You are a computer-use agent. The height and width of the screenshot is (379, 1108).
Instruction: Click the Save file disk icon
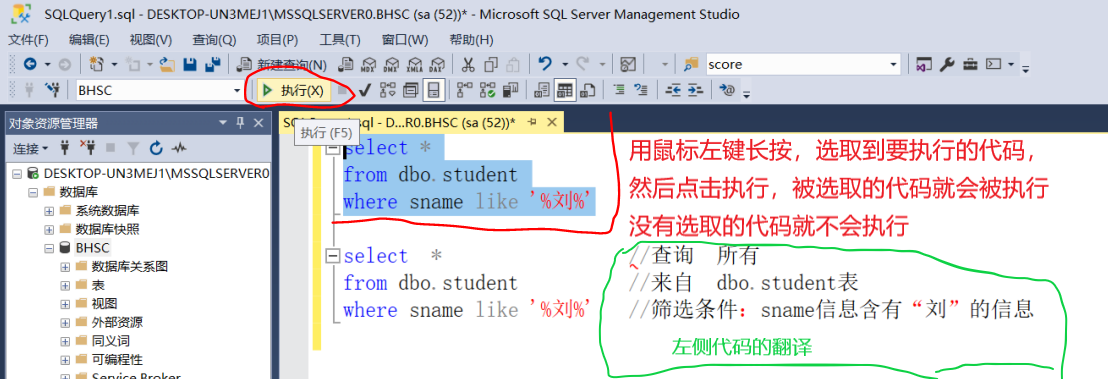coord(189,64)
